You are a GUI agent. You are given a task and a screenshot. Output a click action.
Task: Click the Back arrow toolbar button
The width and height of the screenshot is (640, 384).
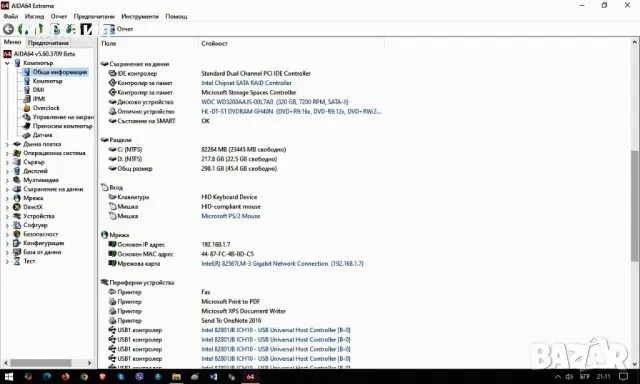[8, 29]
